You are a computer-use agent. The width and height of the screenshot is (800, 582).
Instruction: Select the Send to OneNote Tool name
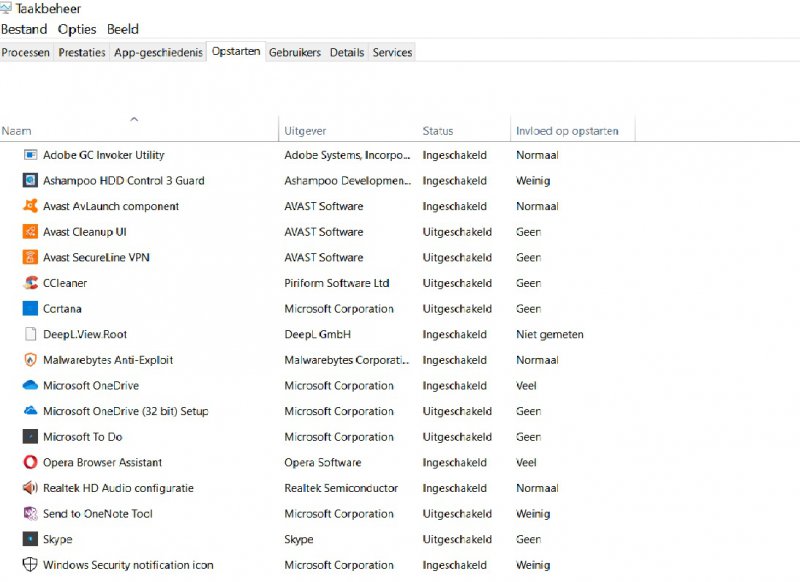point(97,513)
